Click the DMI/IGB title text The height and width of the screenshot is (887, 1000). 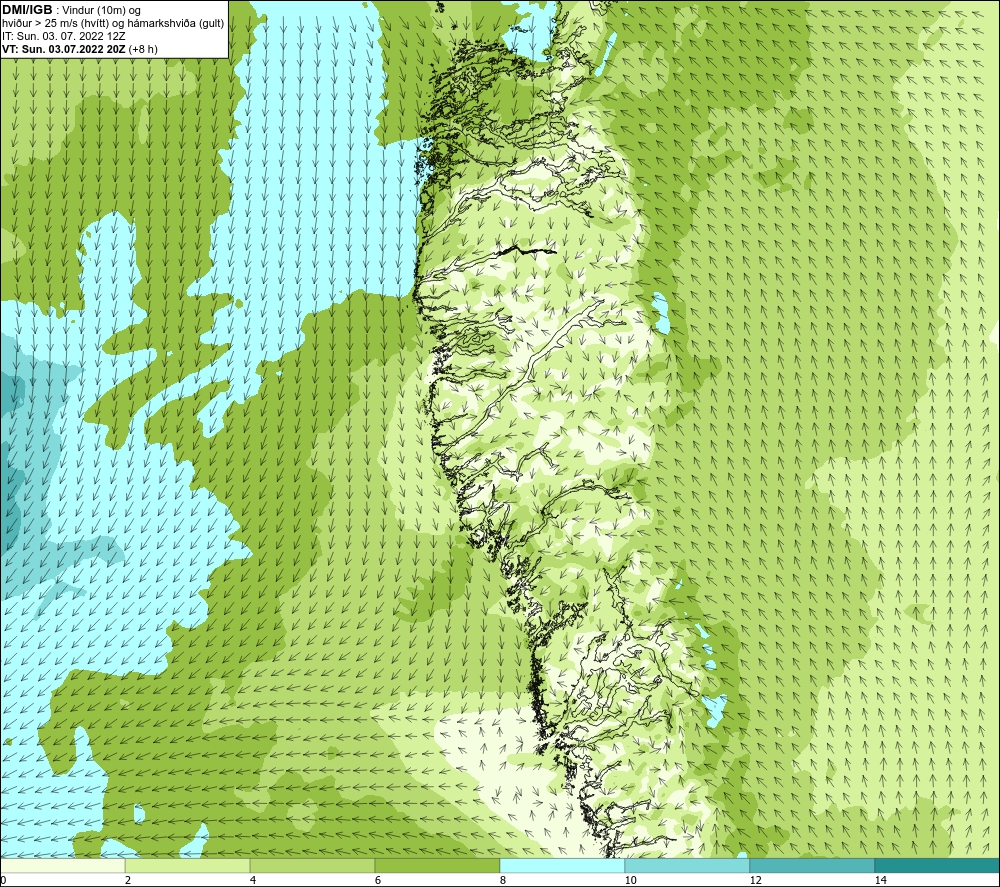click(x=27, y=10)
